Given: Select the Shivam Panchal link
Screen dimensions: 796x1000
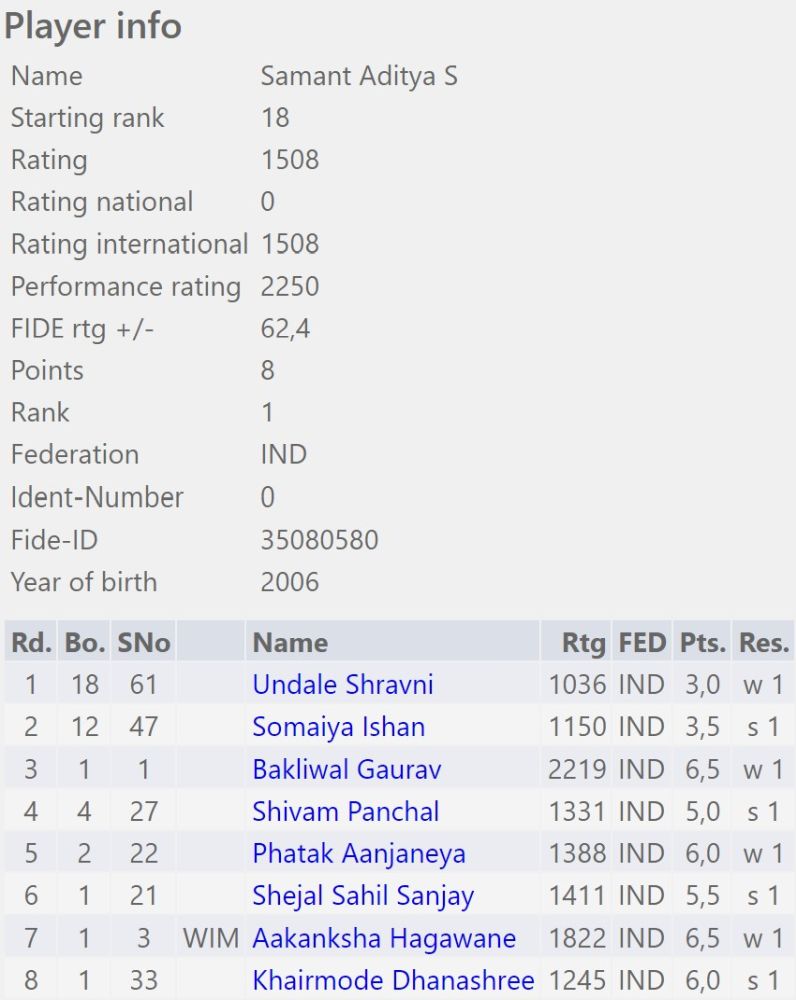Looking at the screenshot, I should click(345, 811).
